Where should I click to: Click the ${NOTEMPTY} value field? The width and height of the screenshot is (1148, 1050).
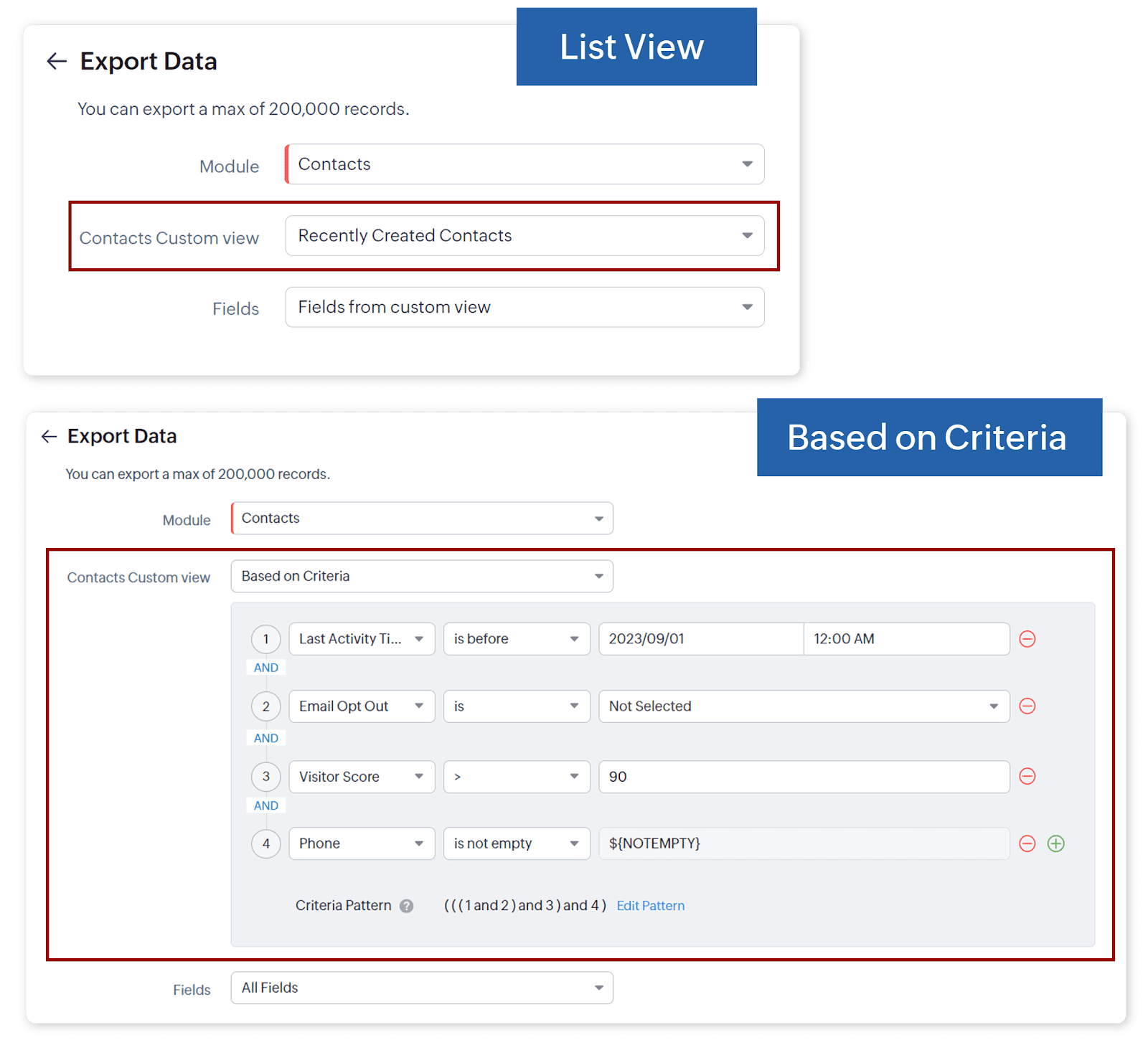pyautogui.click(x=804, y=843)
